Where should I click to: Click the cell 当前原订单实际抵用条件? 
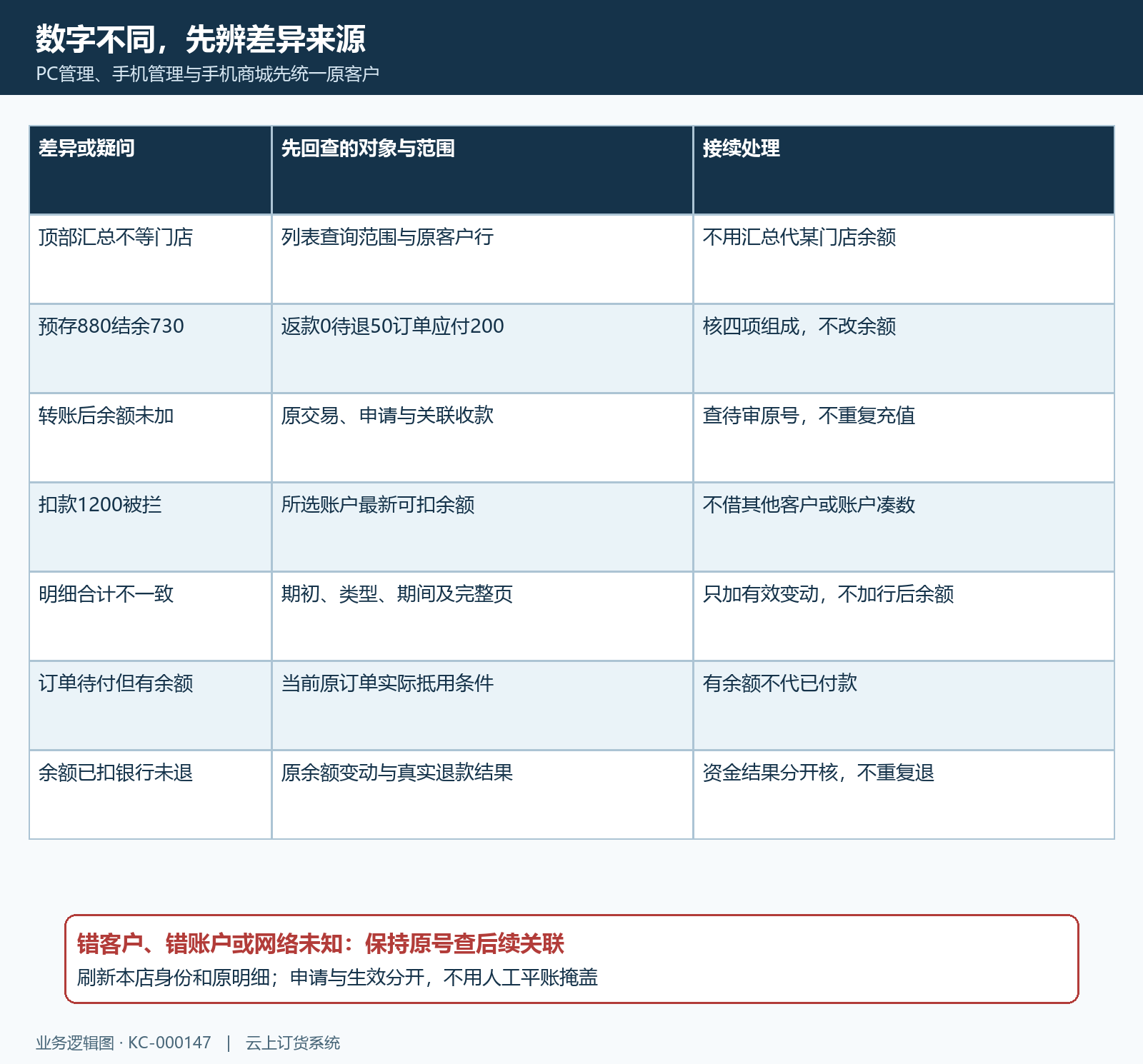[x=482, y=706]
